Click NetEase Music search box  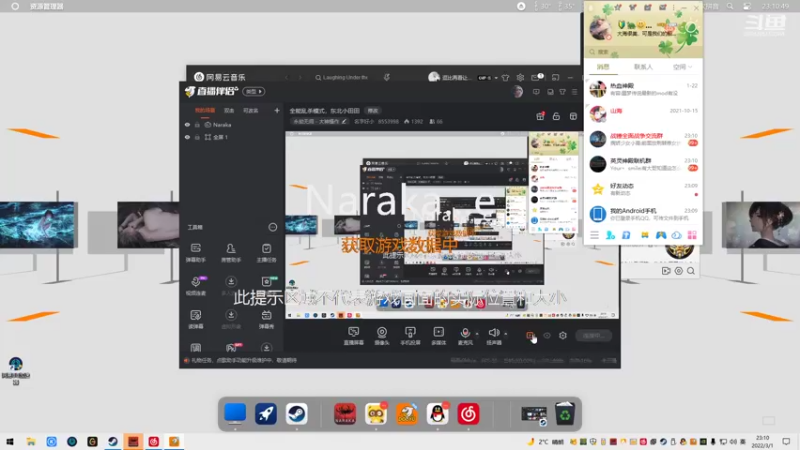click(344, 78)
